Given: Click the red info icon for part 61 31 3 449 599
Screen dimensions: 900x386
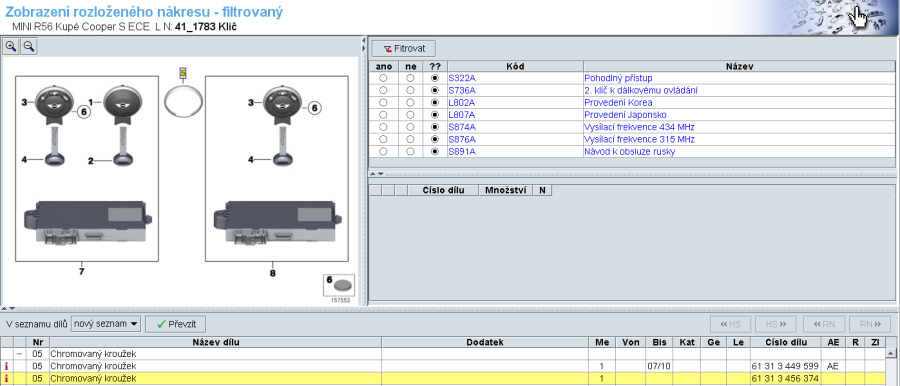Looking at the screenshot, I should tap(7, 366).
